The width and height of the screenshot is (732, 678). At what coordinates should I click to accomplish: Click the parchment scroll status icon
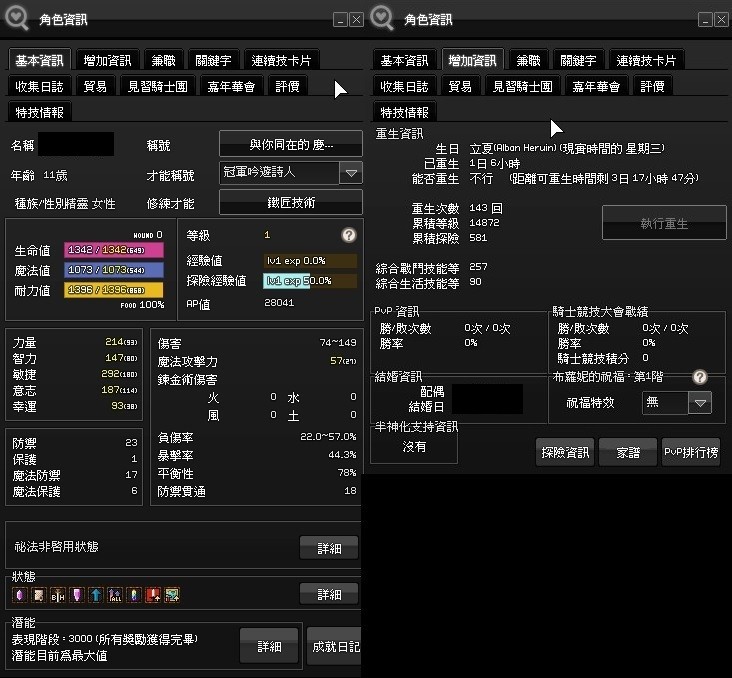(x=39, y=594)
